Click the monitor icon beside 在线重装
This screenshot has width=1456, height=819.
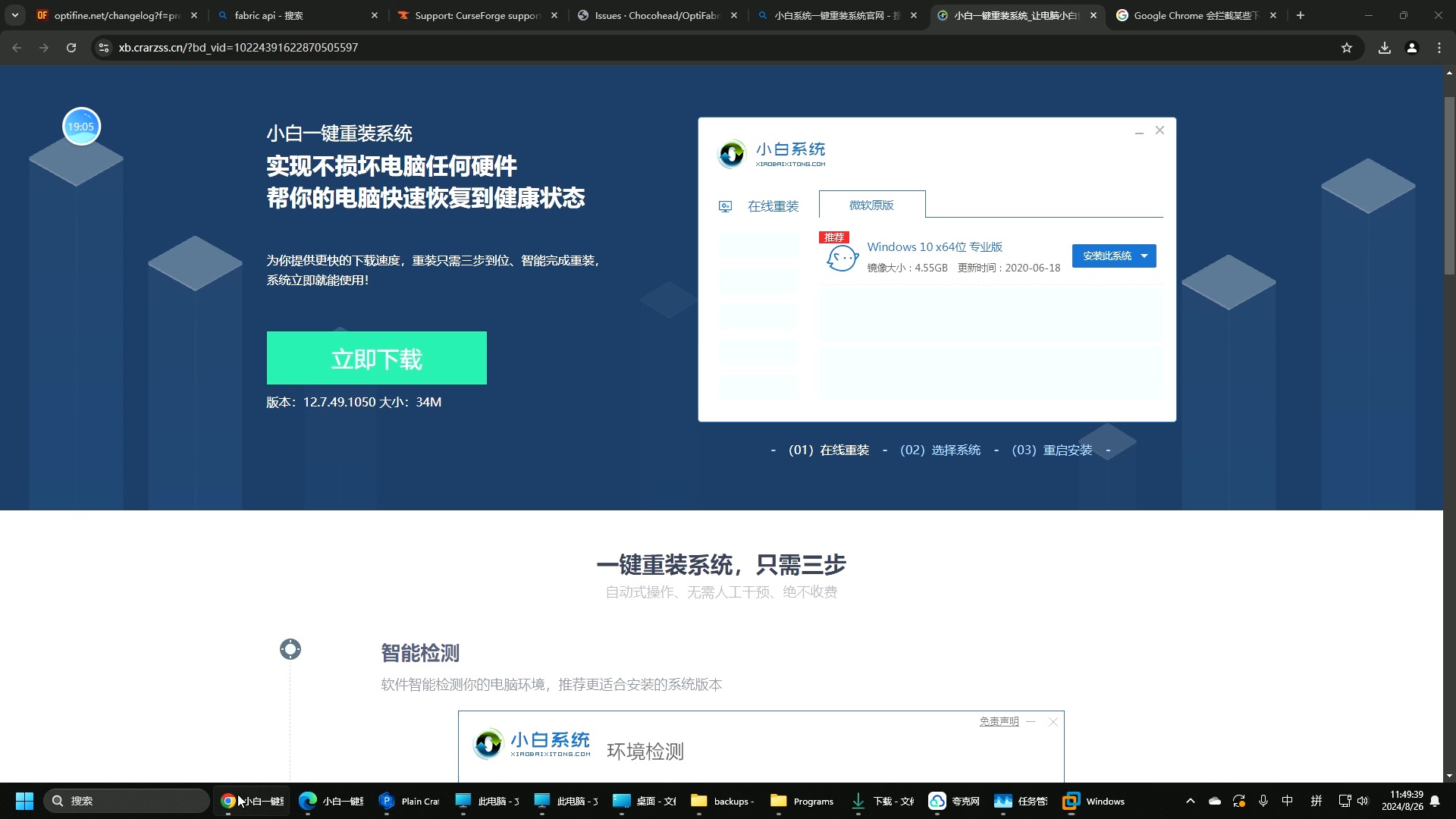tap(726, 206)
